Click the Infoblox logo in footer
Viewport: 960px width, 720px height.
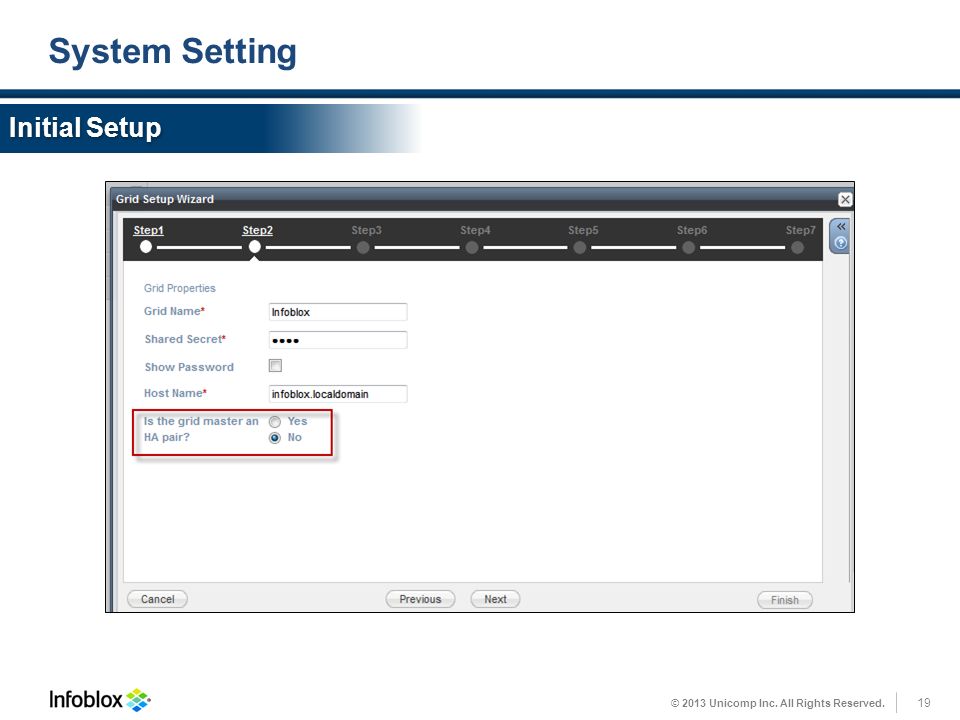[99, 699]
